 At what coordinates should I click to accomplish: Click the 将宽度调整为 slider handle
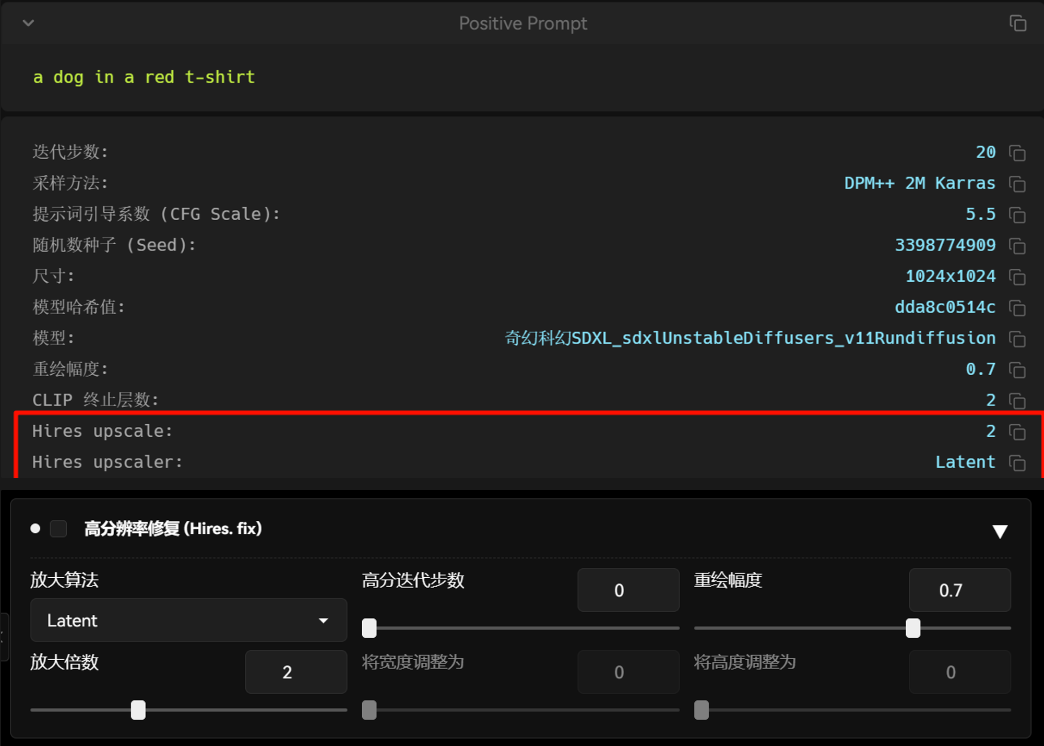(369, 710)
